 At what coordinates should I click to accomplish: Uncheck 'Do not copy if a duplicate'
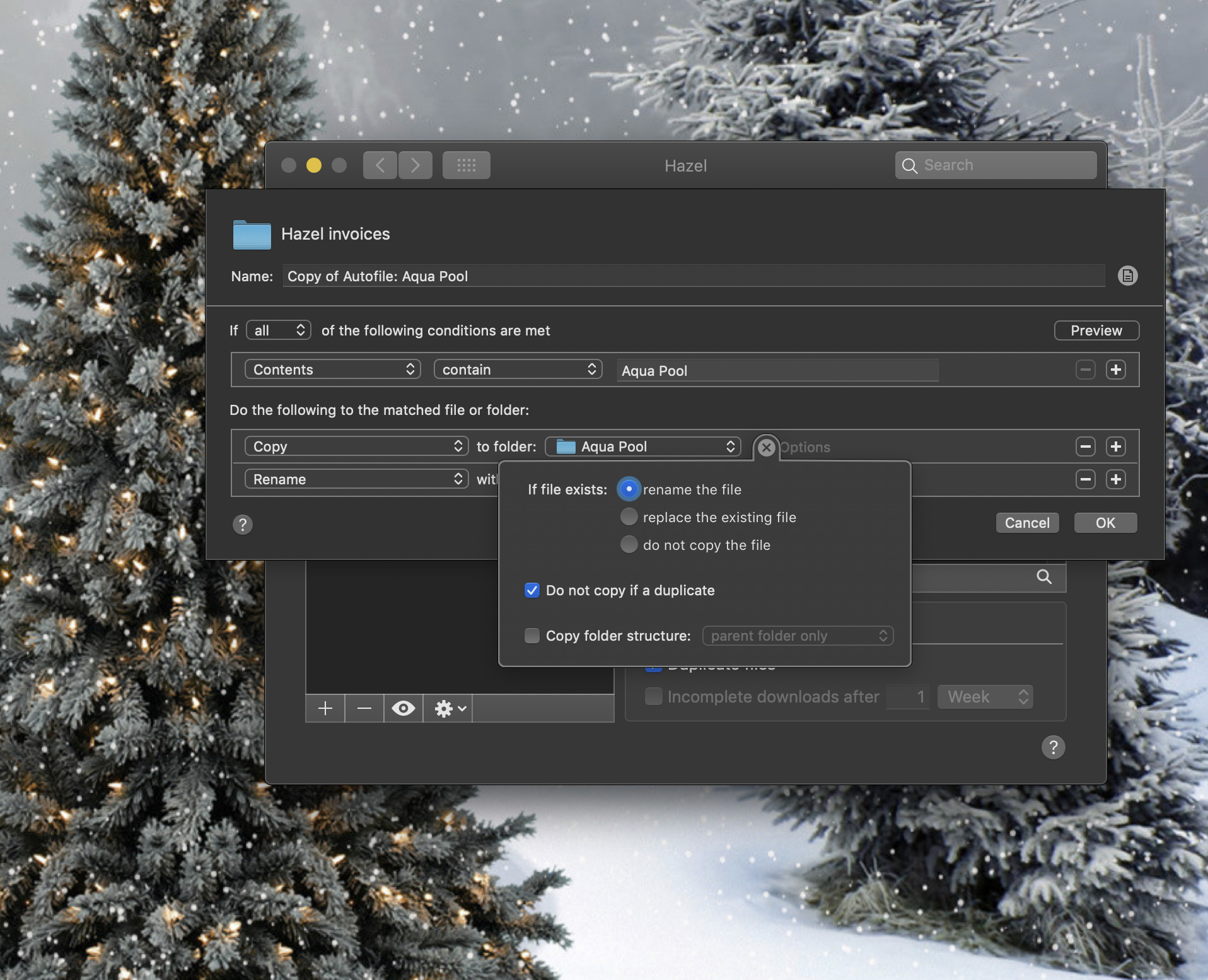(x=532, y=590)
